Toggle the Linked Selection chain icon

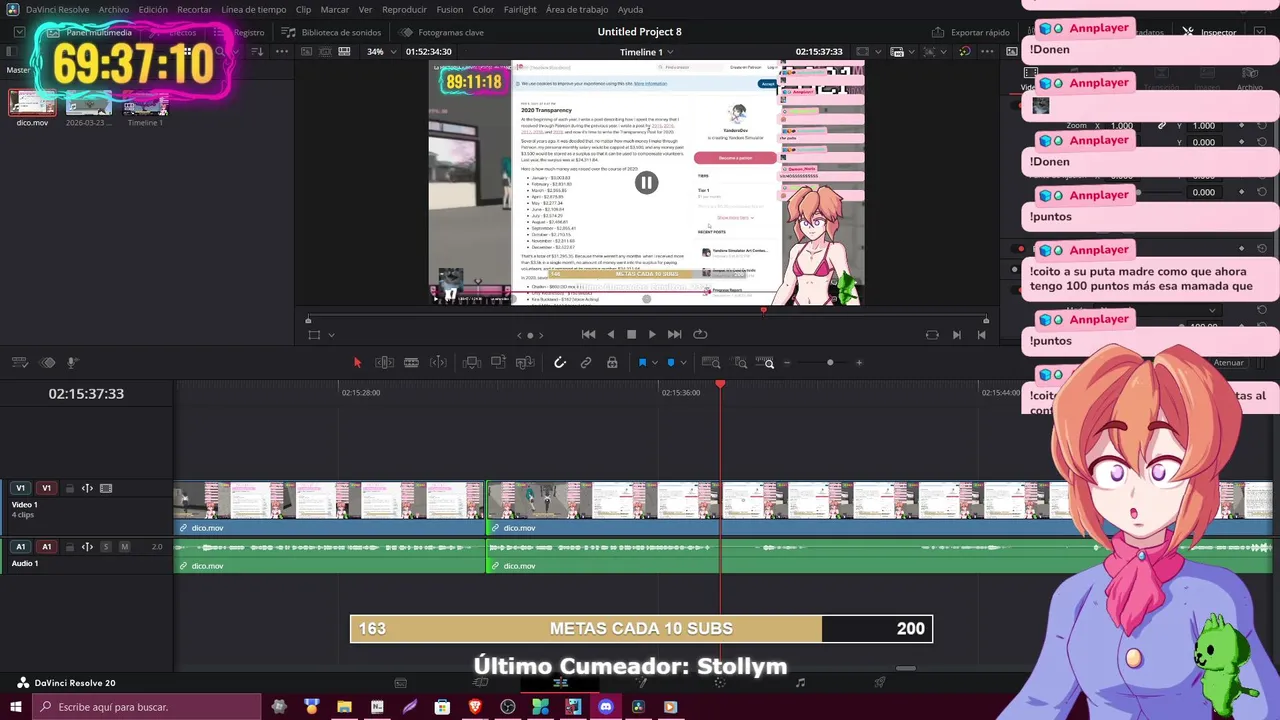(x=586, y=363)
